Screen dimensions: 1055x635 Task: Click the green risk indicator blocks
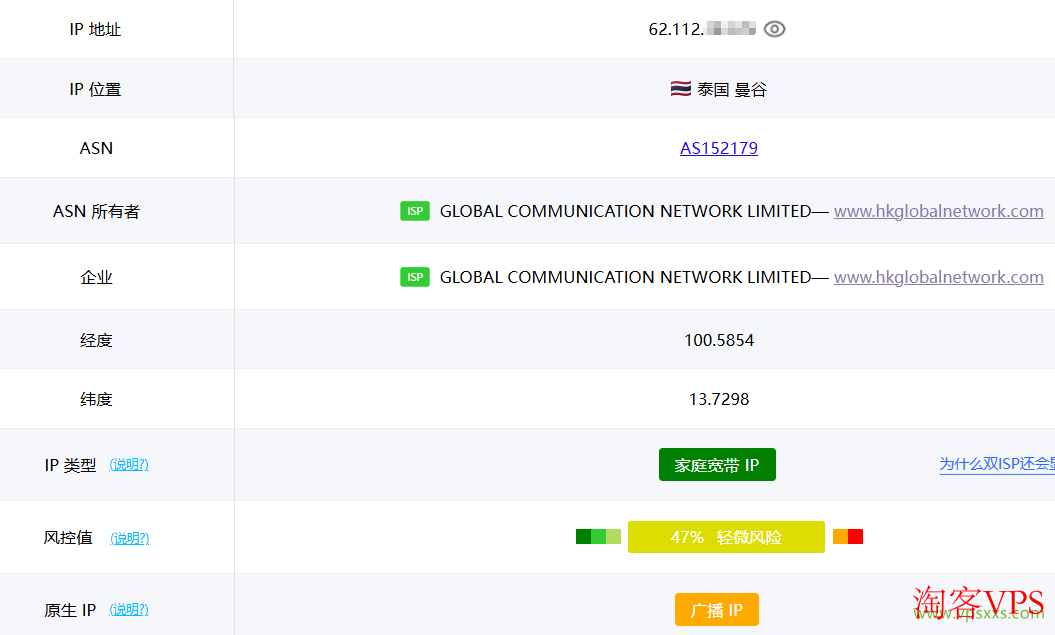click(x=597, y=536)
